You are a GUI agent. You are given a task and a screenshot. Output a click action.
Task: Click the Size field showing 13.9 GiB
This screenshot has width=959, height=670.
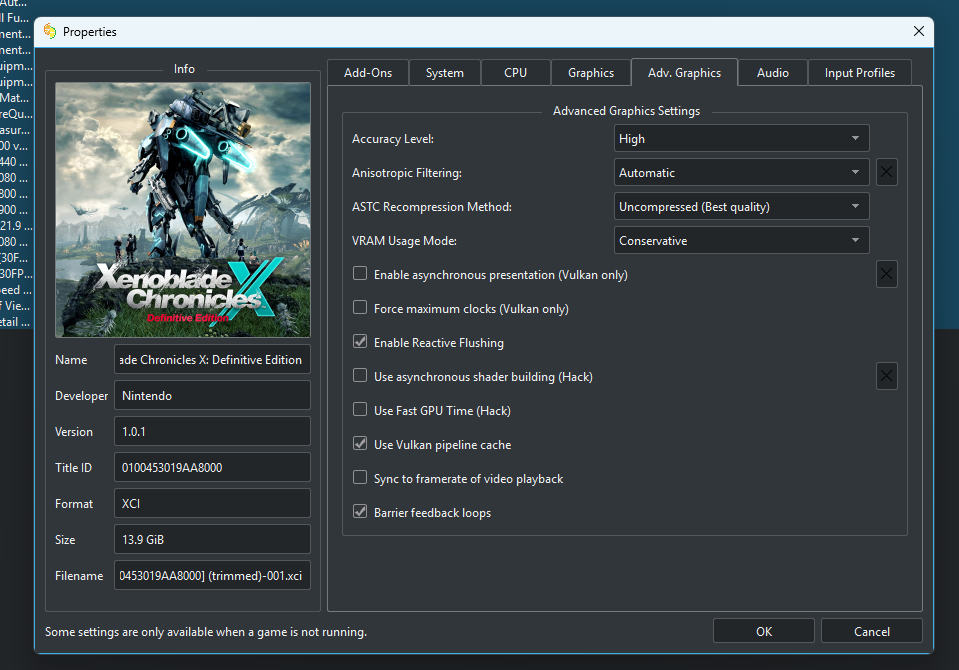212,540
